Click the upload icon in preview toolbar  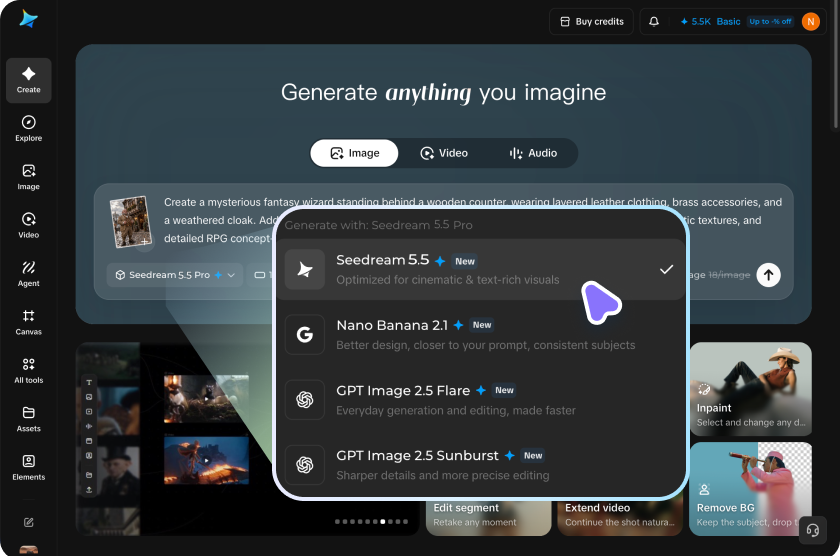point(89,490)
